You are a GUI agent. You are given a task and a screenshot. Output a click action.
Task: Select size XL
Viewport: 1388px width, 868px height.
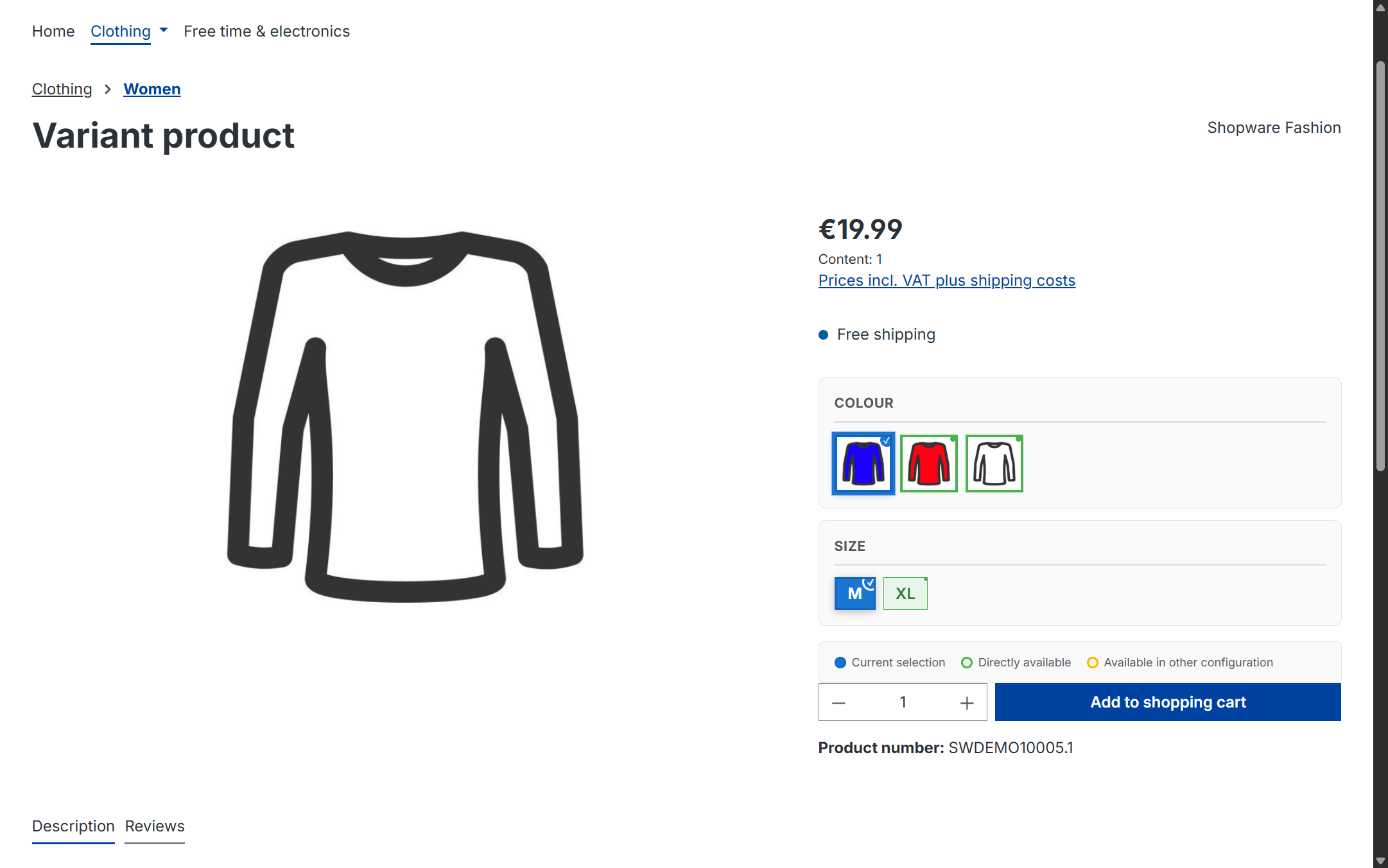click(x=905, y=593)
